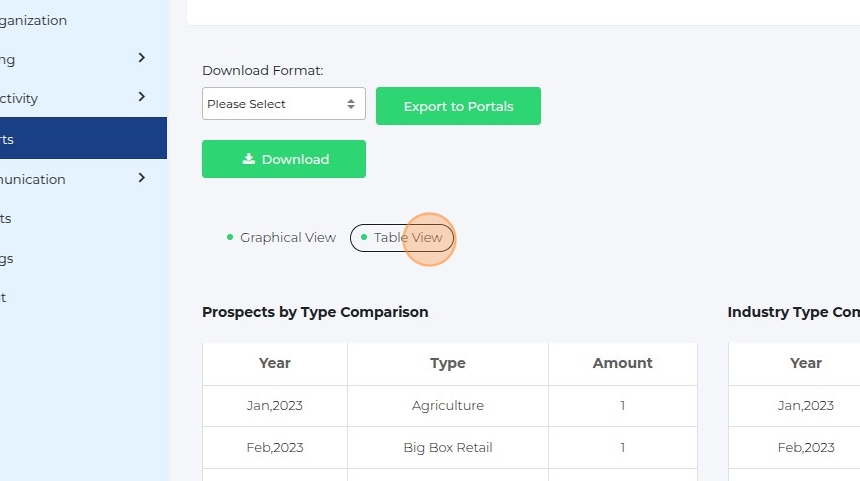This screenshot has width=860, height=481.
Task: Select the Big Box Retail cell
Action: tap(448, 448)
